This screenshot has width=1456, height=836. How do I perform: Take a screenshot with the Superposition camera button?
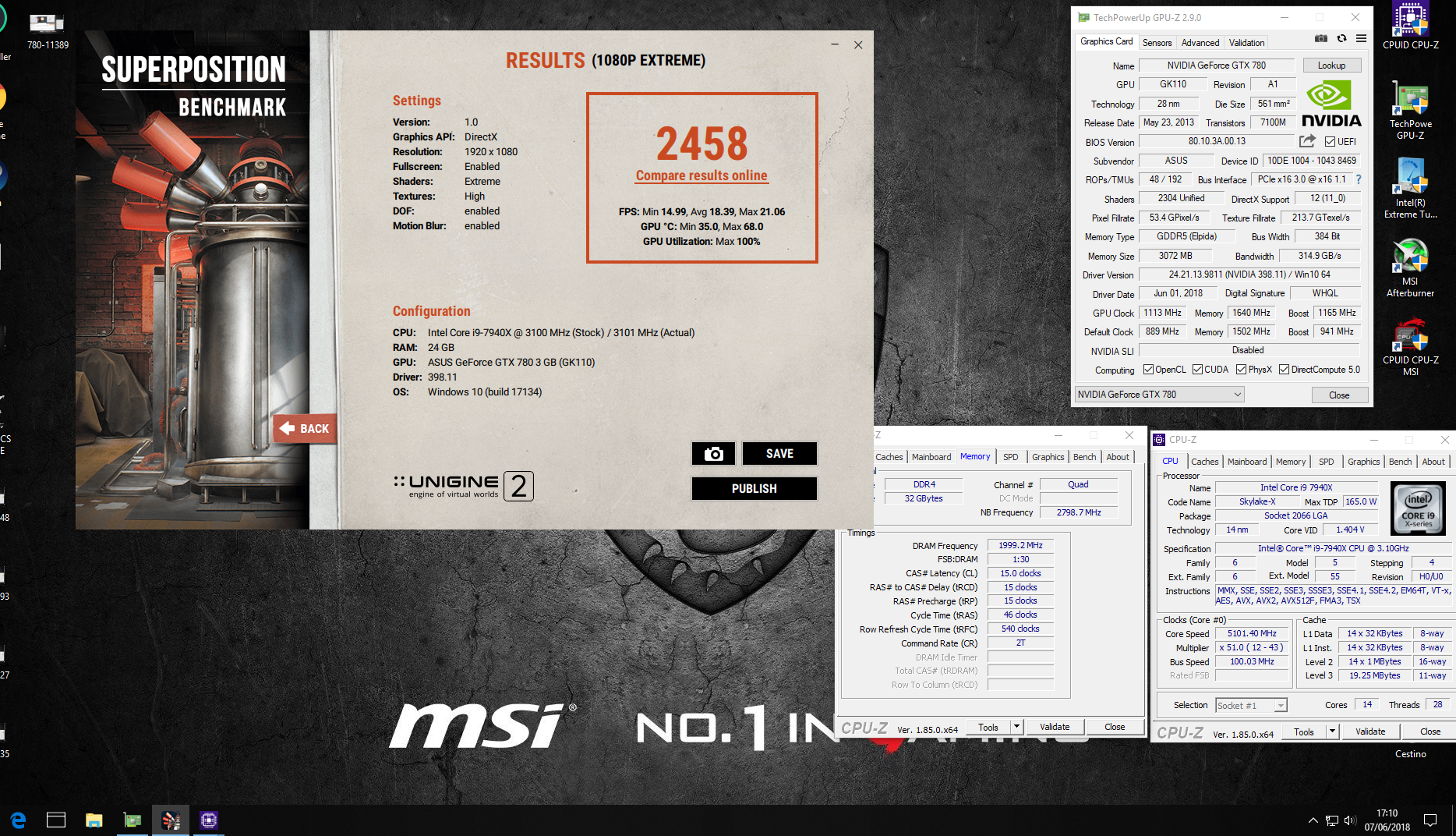[x=713, y=453]
